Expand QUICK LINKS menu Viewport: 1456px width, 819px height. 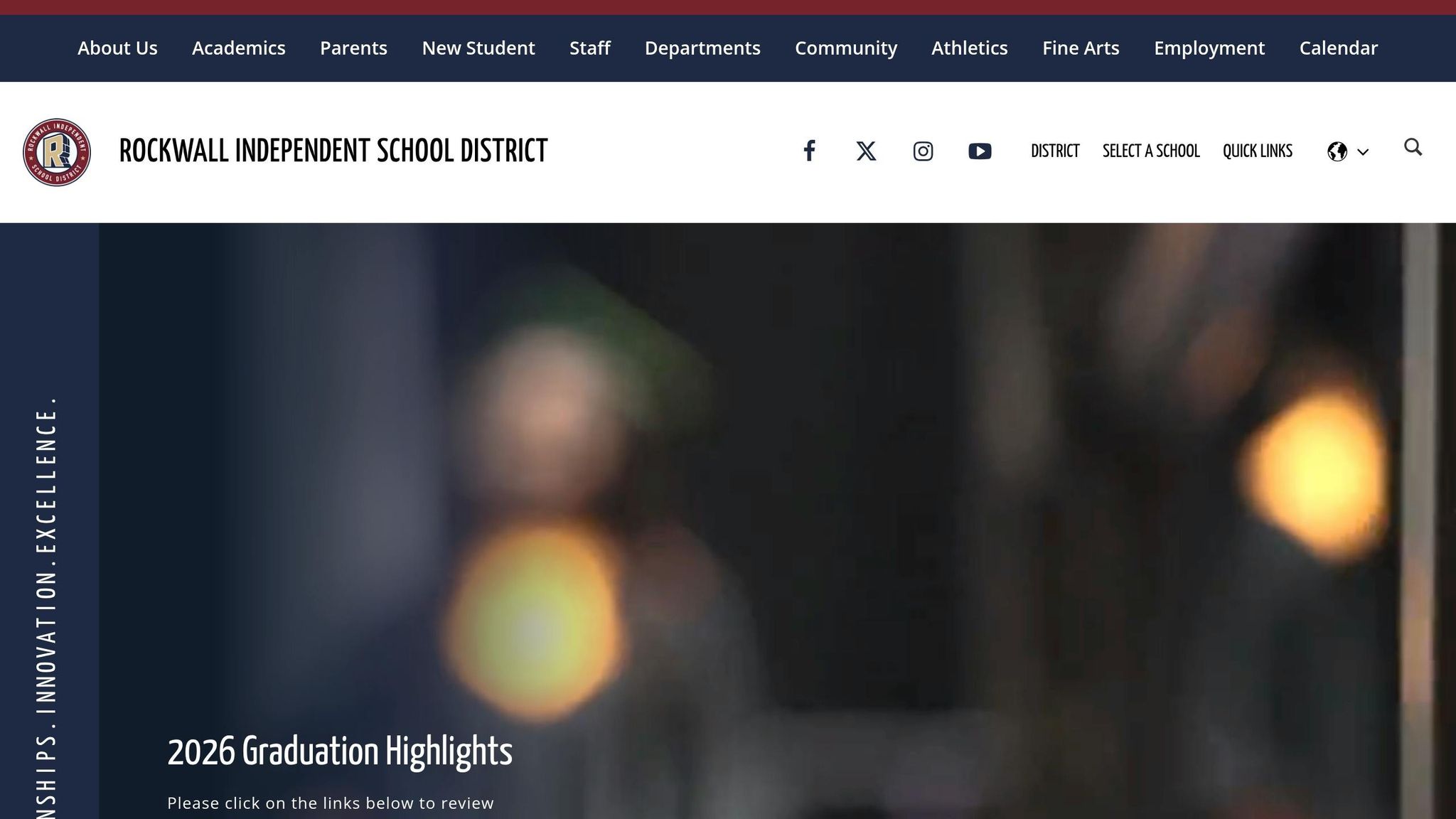[1258, 151]
